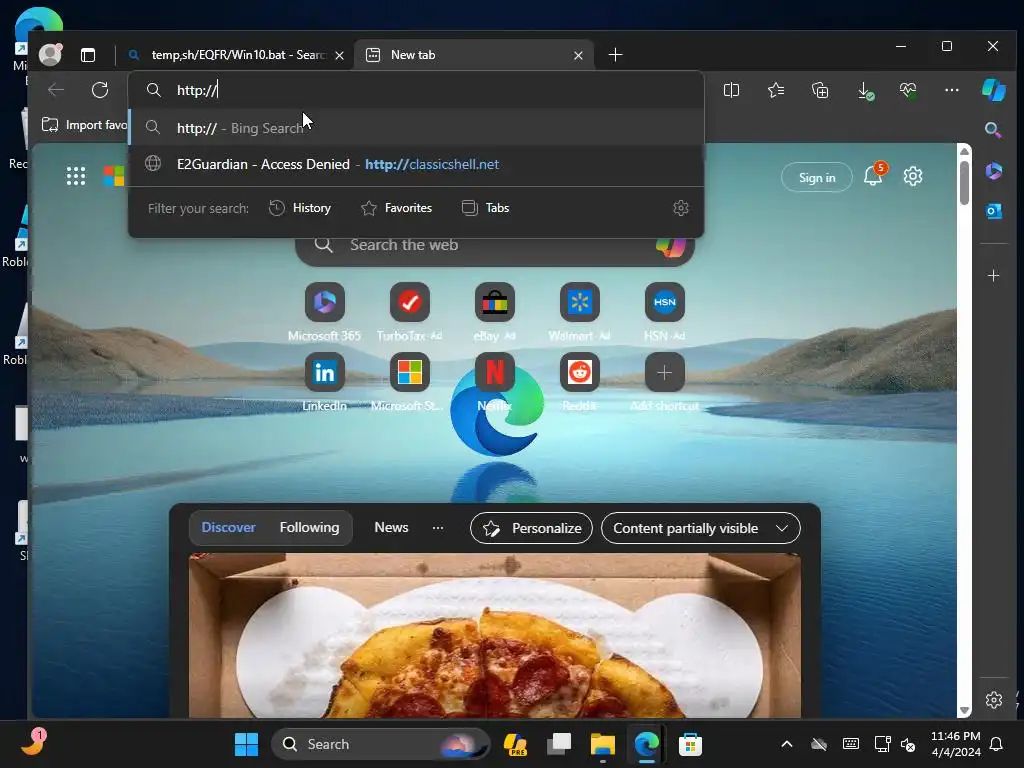The image size is (1024, 768).
Task: Click Import favorites on the bookmarks bar
Action: click(84, 125)
